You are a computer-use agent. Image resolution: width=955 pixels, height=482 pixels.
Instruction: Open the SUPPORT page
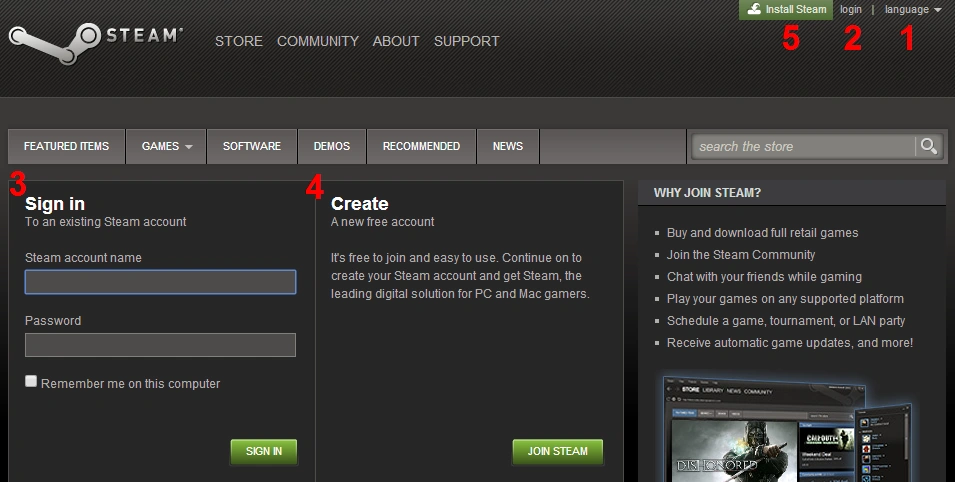pos(467,41)
